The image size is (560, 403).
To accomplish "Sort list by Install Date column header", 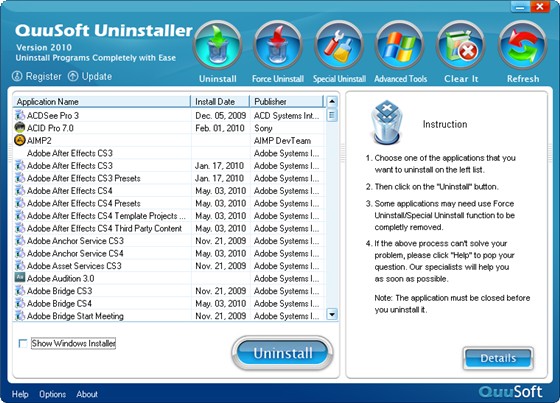I will pos(220,101).
